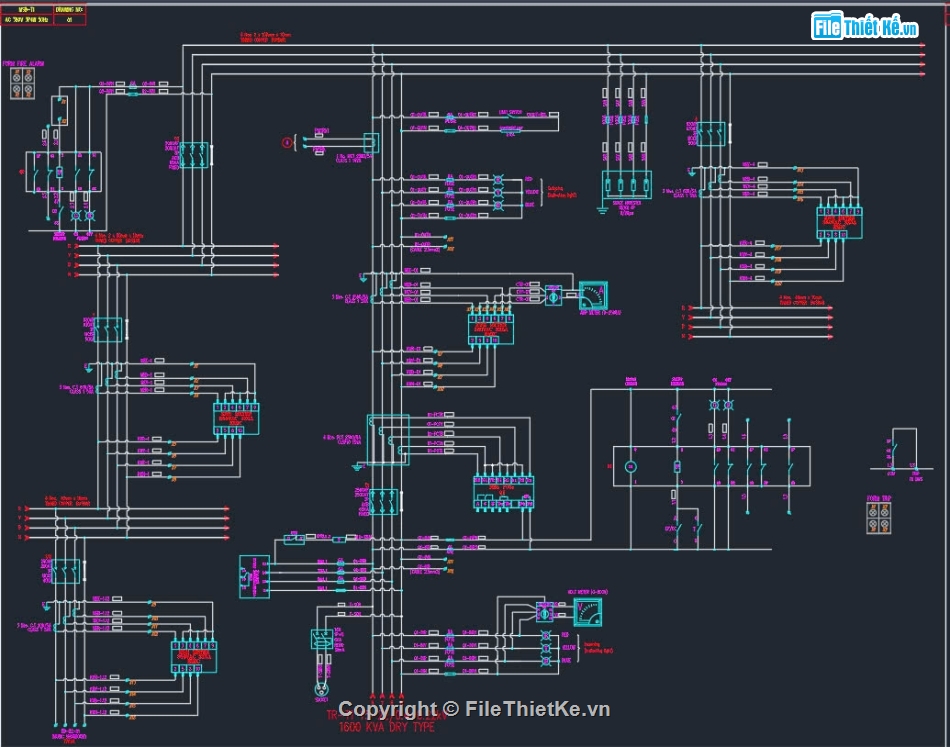Select the earth ground symbol below surge arrester
Screen dimensions: 950x747
click(602, 211)
